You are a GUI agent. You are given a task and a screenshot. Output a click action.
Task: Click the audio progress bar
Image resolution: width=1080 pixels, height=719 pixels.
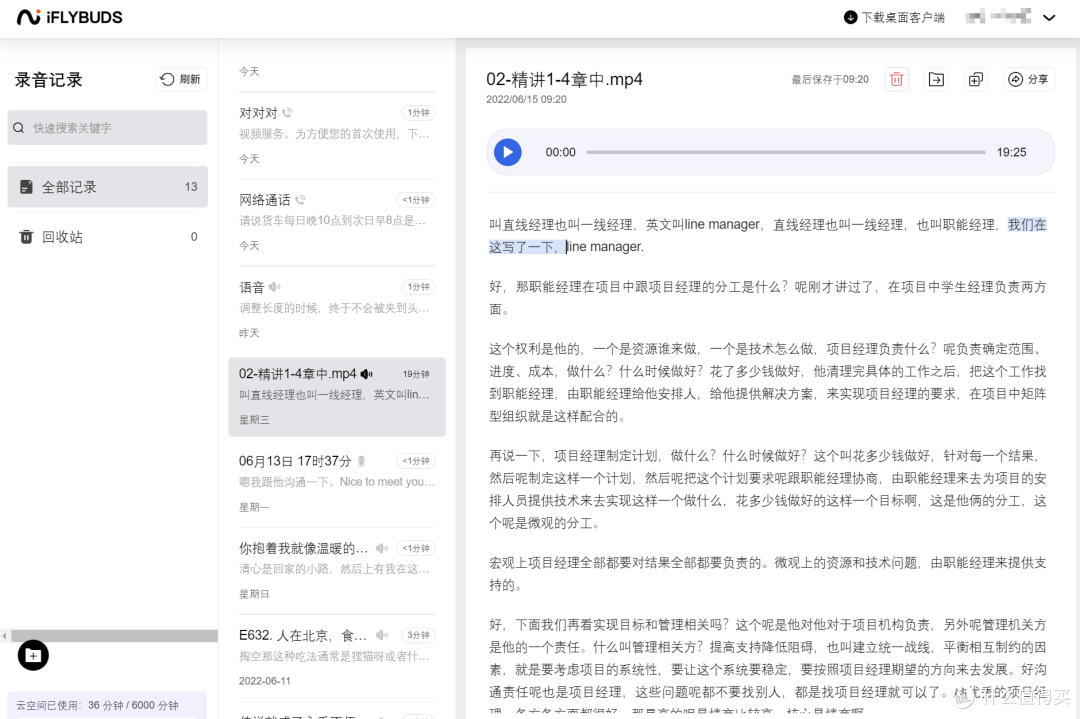786,152
